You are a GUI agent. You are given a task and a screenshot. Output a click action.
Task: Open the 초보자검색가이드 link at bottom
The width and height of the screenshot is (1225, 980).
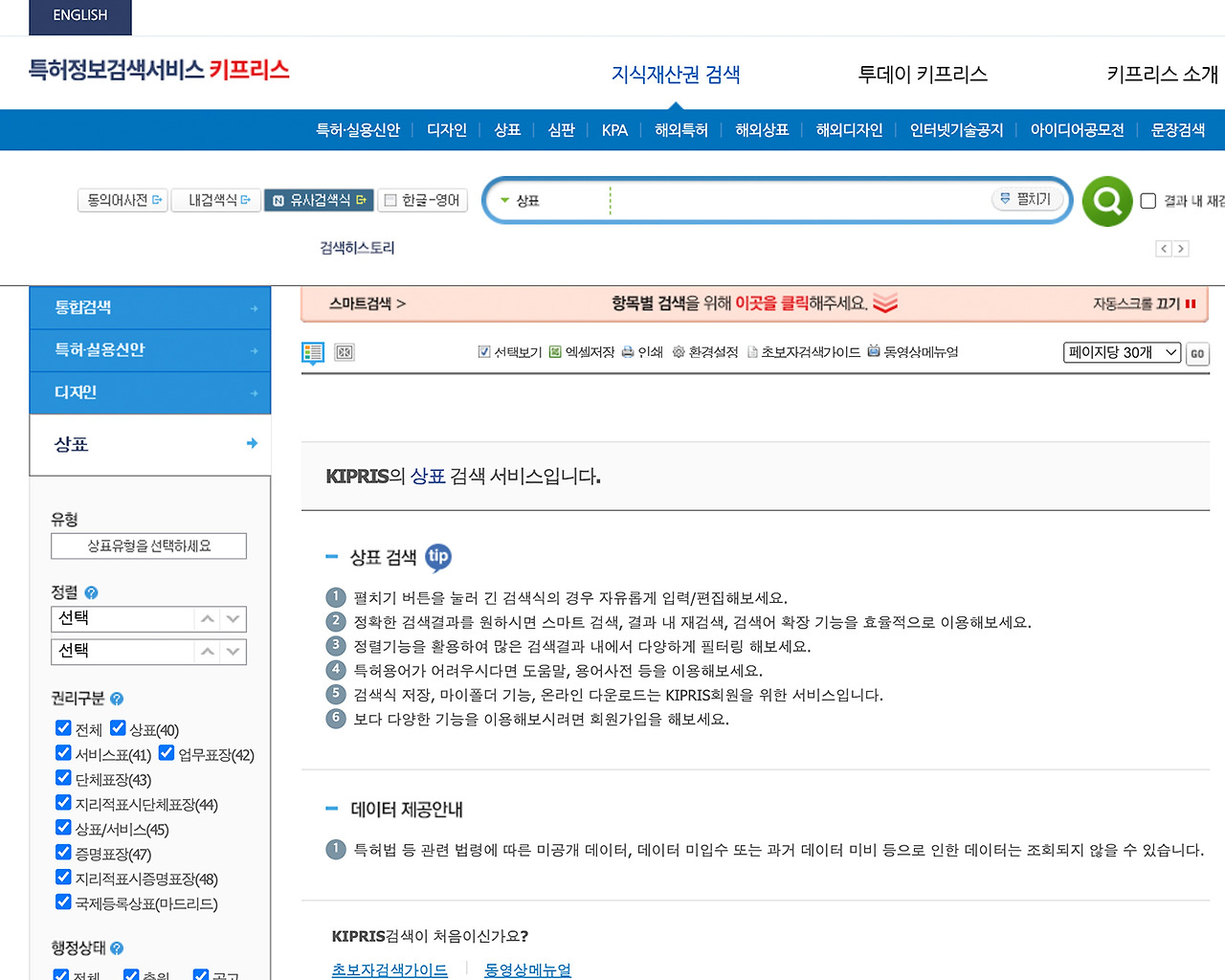pos(390,969)
